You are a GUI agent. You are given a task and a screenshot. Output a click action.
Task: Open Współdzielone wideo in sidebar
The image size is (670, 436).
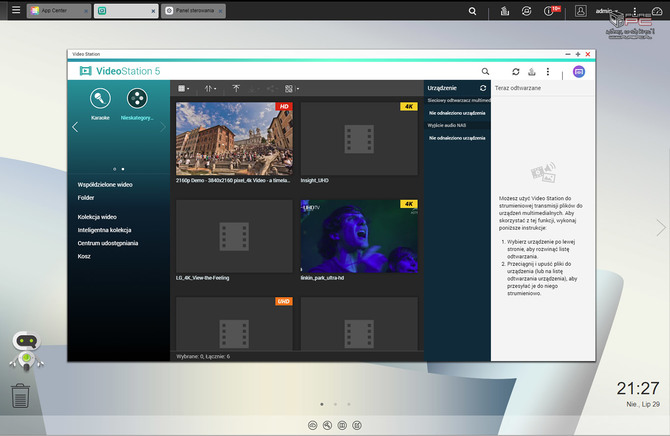click(x=105, y=185)
